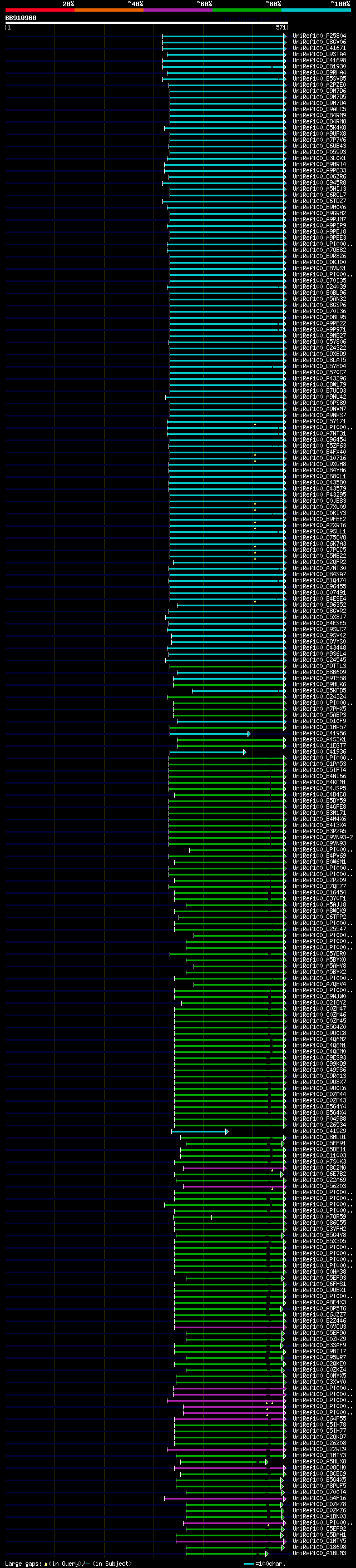Select the UniRef100_A5HLX8 label
Image resolution: width=356 pixels, height=1568 pixels.
click(319, 1461)
